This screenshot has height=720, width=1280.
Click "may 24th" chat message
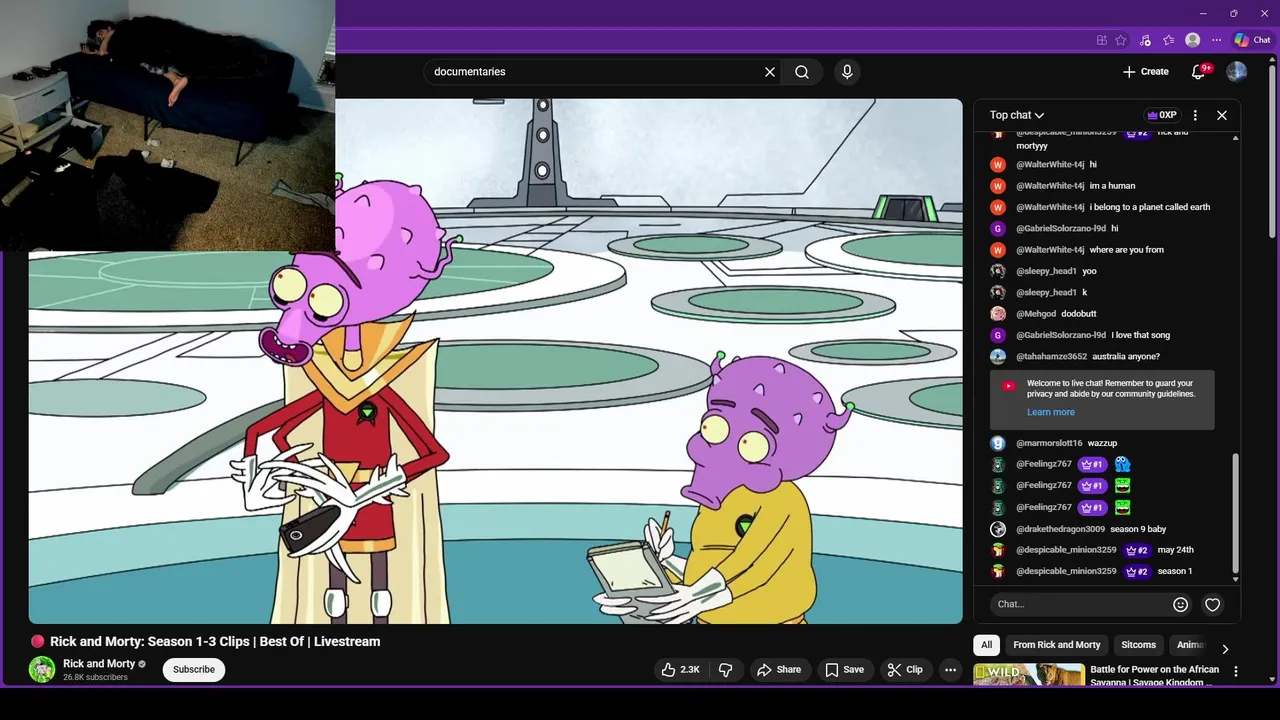click(1176, 550)
